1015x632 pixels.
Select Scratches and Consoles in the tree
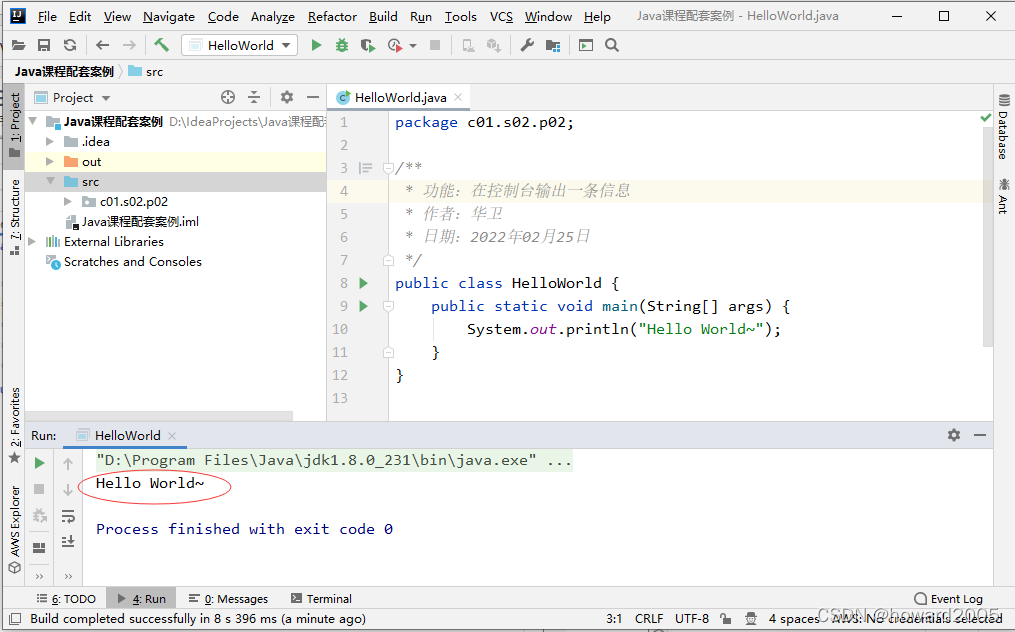pos(133,262)
